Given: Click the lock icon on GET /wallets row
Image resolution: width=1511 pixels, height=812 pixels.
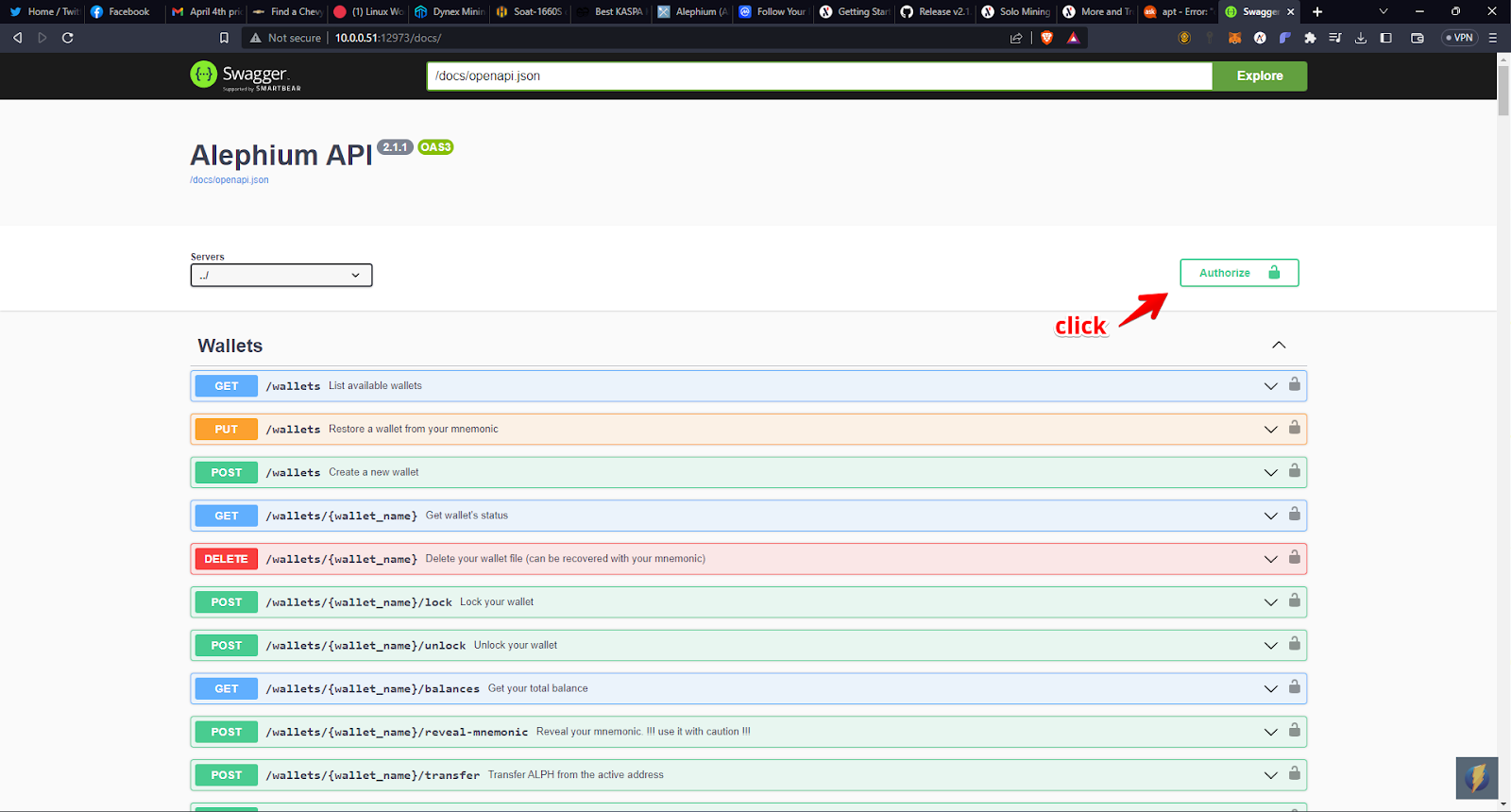Looking at the screenshot, I should 1295,384.
